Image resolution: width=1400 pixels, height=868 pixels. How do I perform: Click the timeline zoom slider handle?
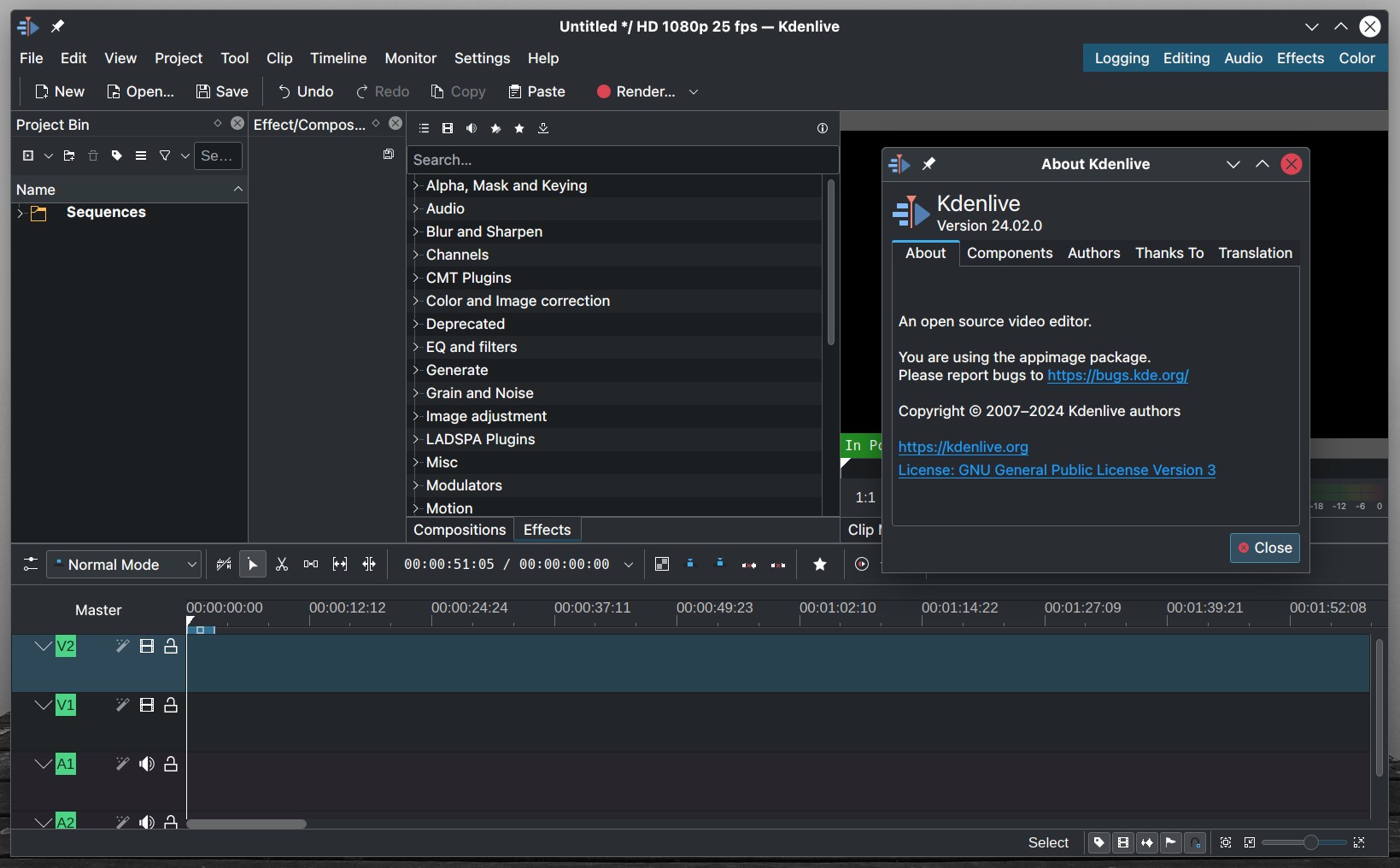1310,842
